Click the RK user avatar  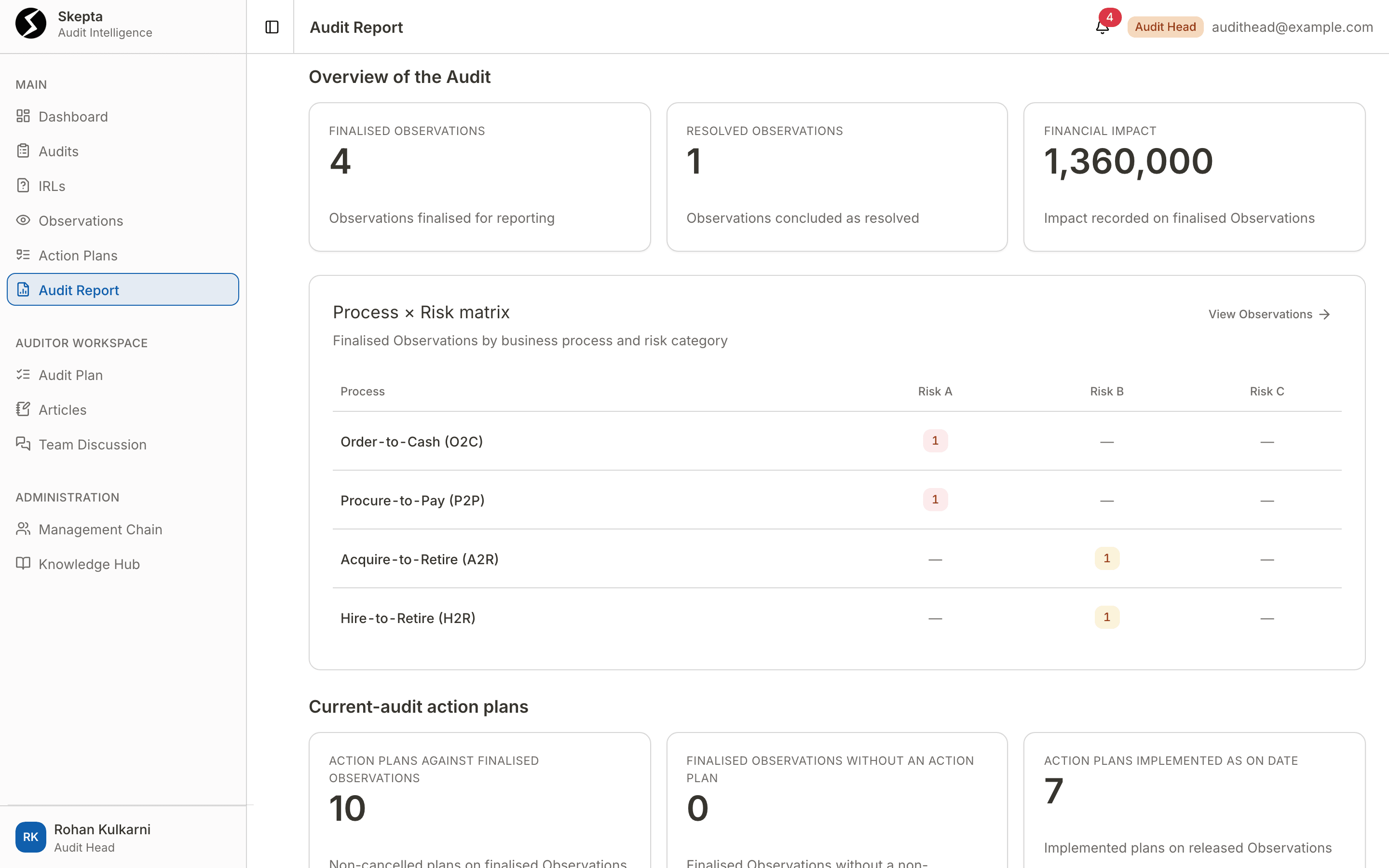(x=31, y=837)
